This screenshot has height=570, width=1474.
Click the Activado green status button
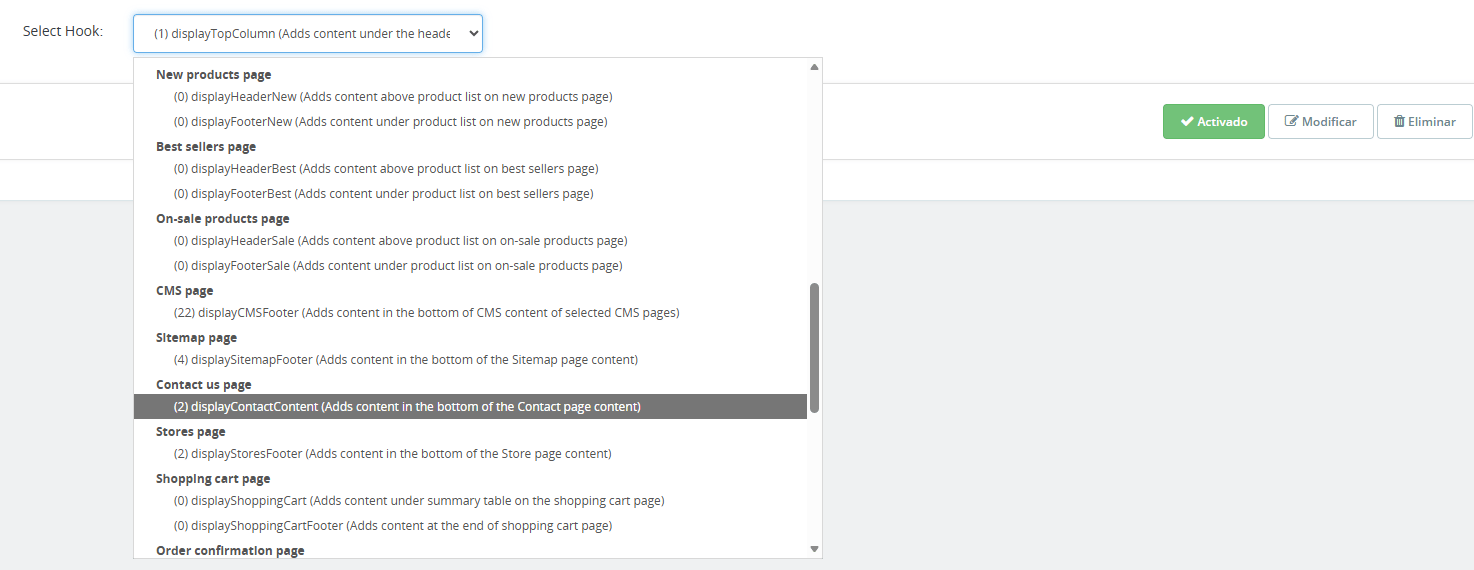[x=1213, y=122]
